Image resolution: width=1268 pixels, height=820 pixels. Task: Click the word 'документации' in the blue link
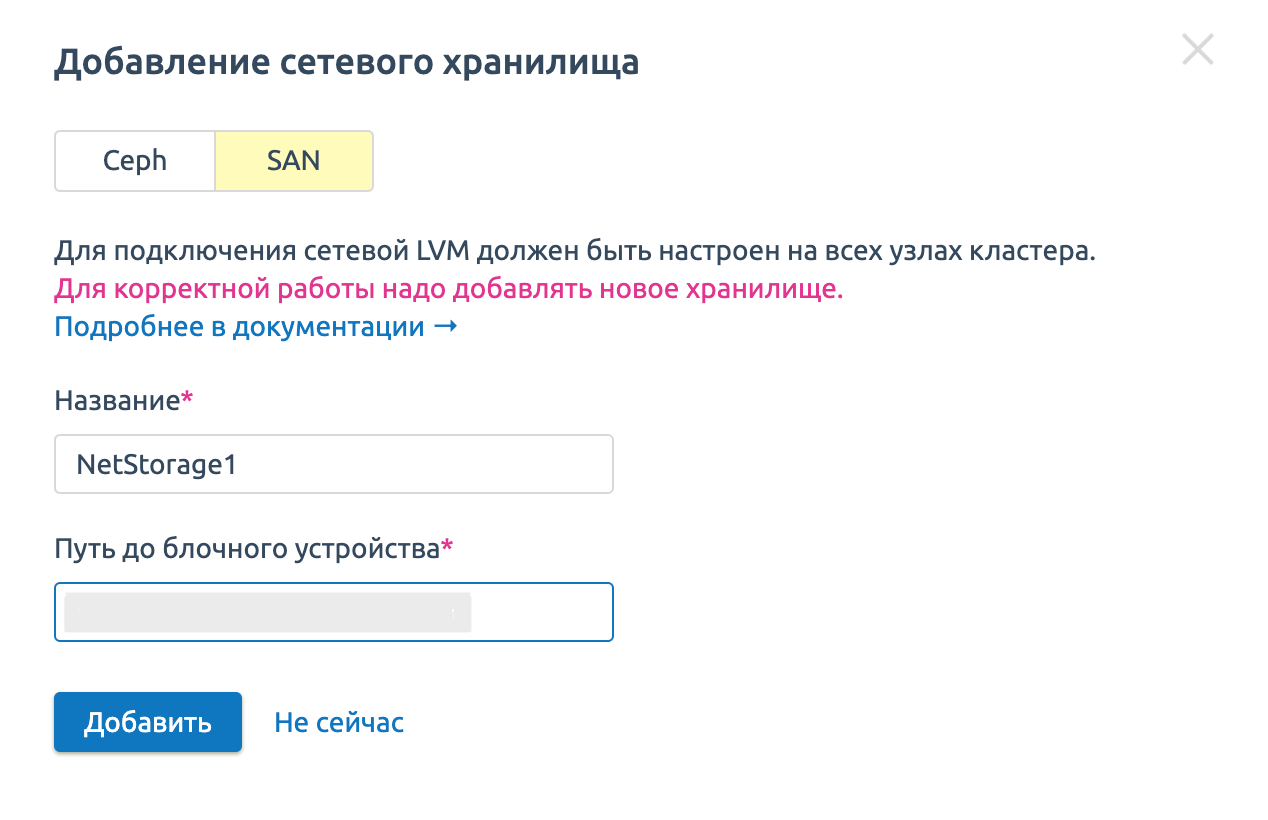click(328, 327)
